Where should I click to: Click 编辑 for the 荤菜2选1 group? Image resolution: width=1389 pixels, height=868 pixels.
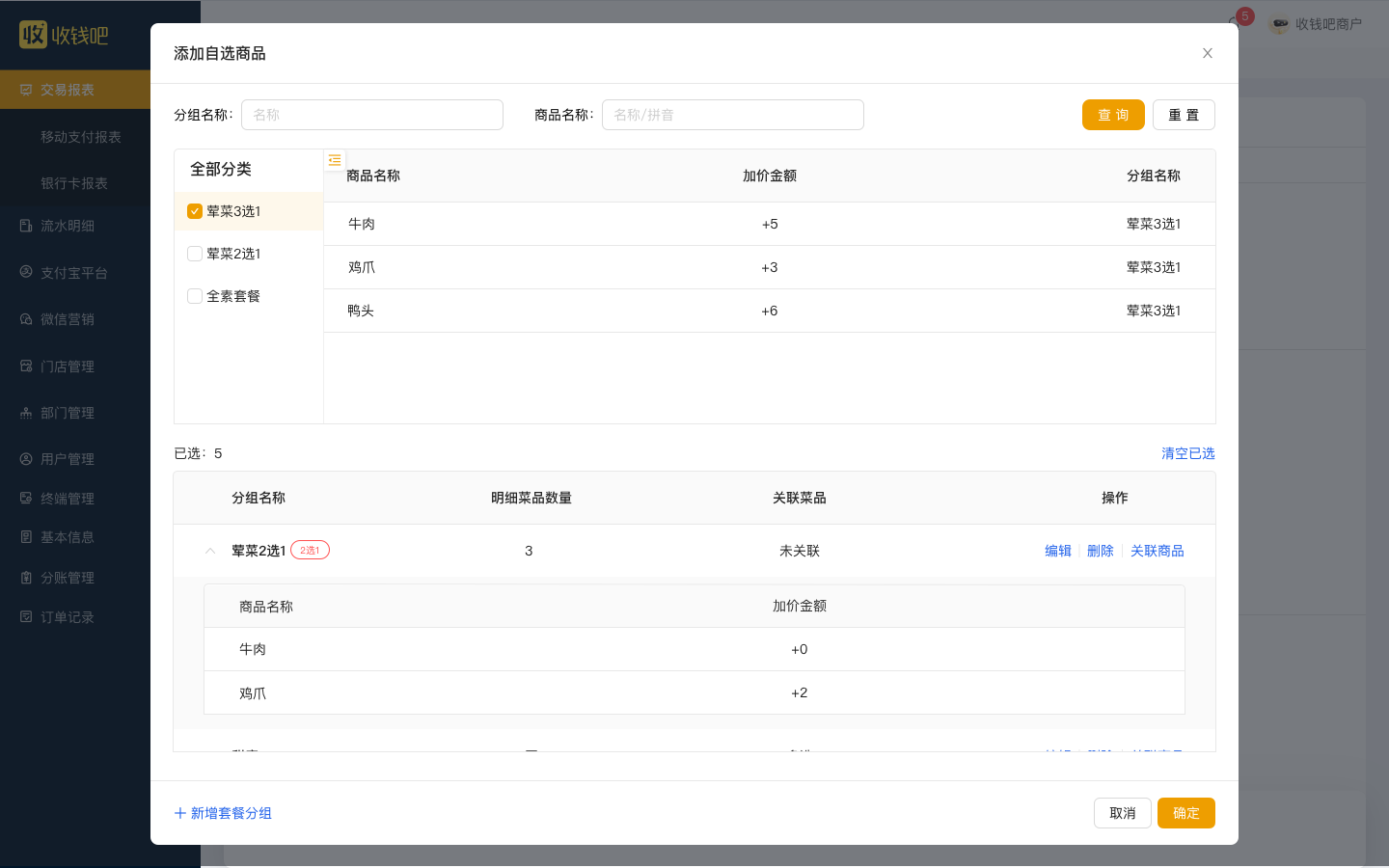point(1058,551)
